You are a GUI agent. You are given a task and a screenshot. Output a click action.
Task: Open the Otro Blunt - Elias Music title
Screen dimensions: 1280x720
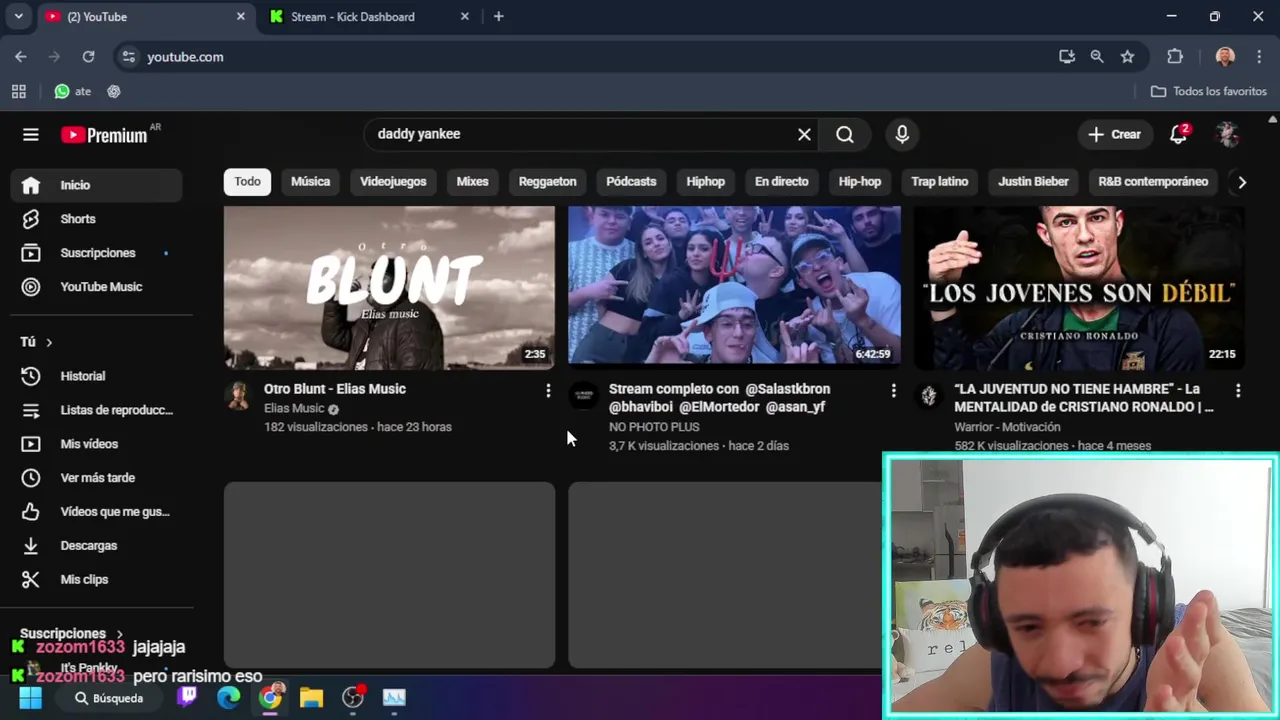335,389
